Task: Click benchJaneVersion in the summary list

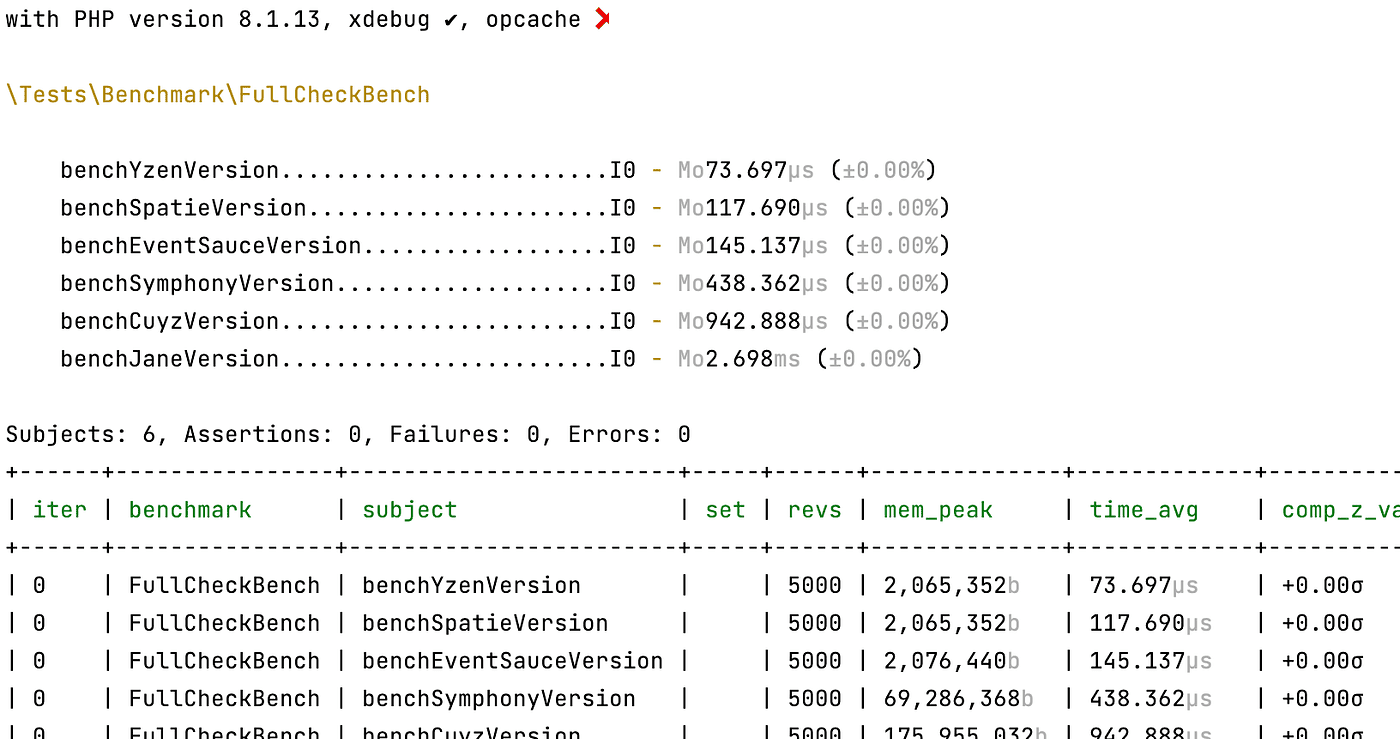Action: coord(170,359)
